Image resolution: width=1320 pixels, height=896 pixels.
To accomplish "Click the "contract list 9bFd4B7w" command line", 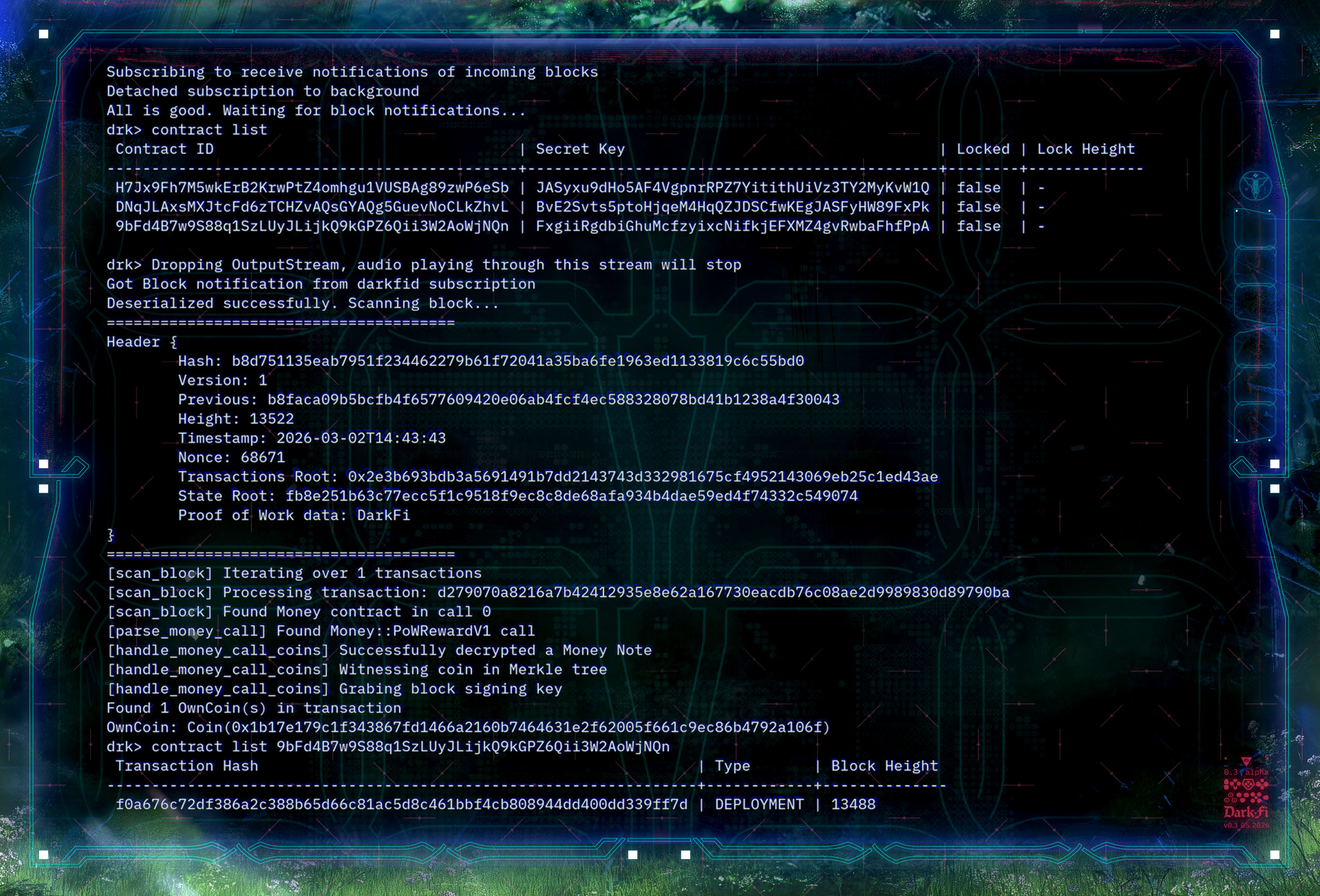I will [x=388, y=748].
